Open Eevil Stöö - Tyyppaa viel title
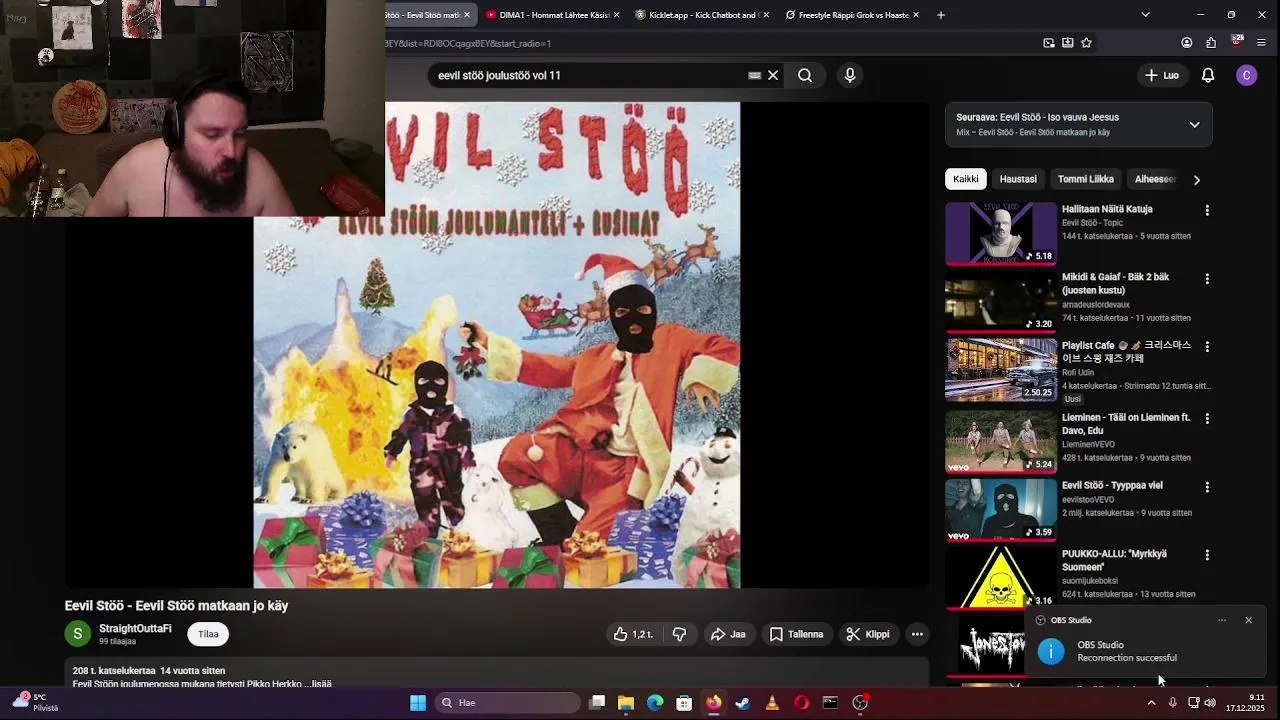The width and height of the screenshot is (1280, 720). 1112,485
